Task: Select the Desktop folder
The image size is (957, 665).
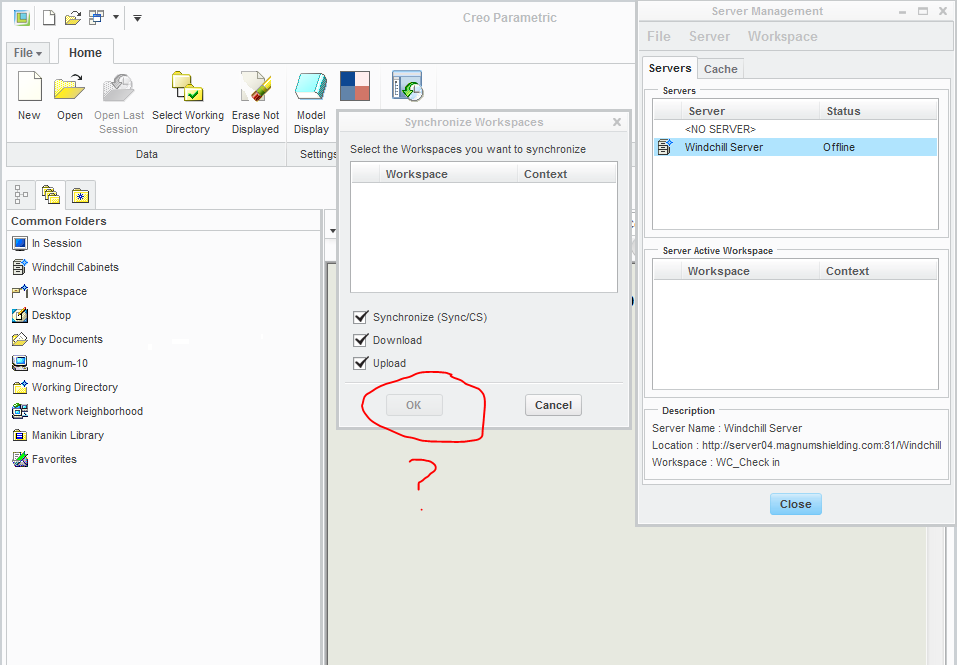Action: (42, 315)
